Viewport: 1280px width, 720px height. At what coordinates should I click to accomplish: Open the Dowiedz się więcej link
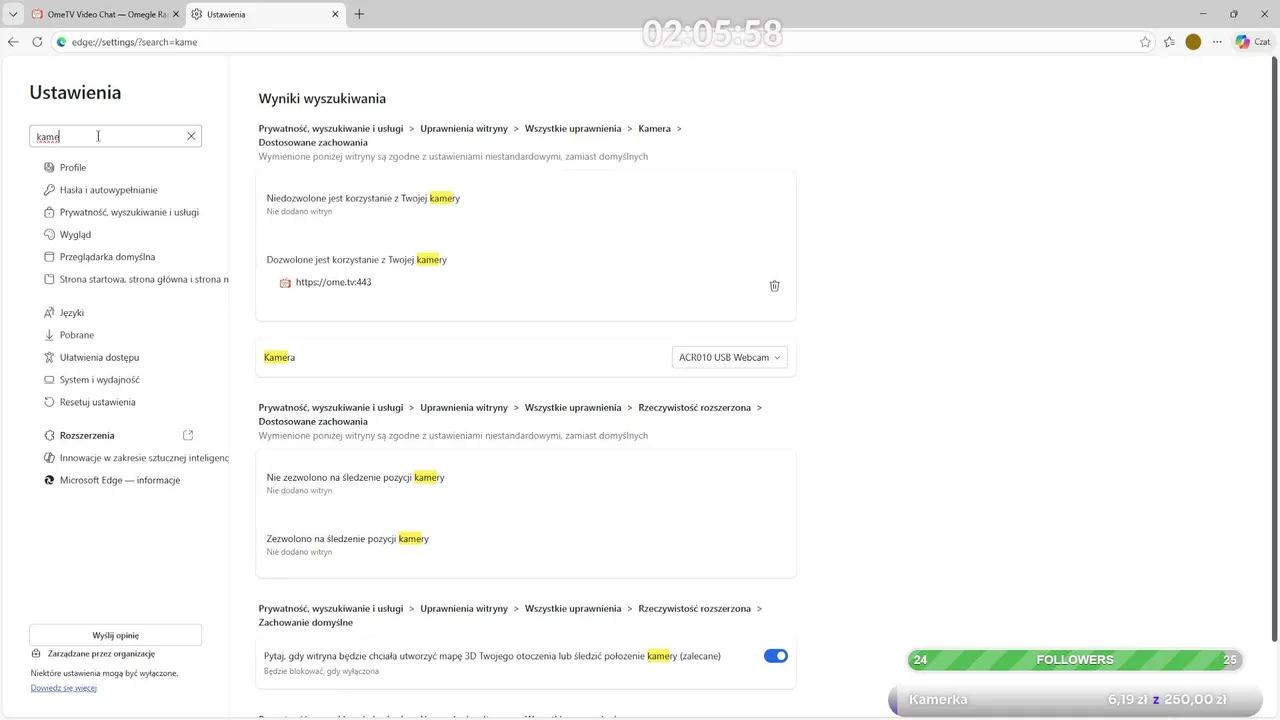(64, 688)
